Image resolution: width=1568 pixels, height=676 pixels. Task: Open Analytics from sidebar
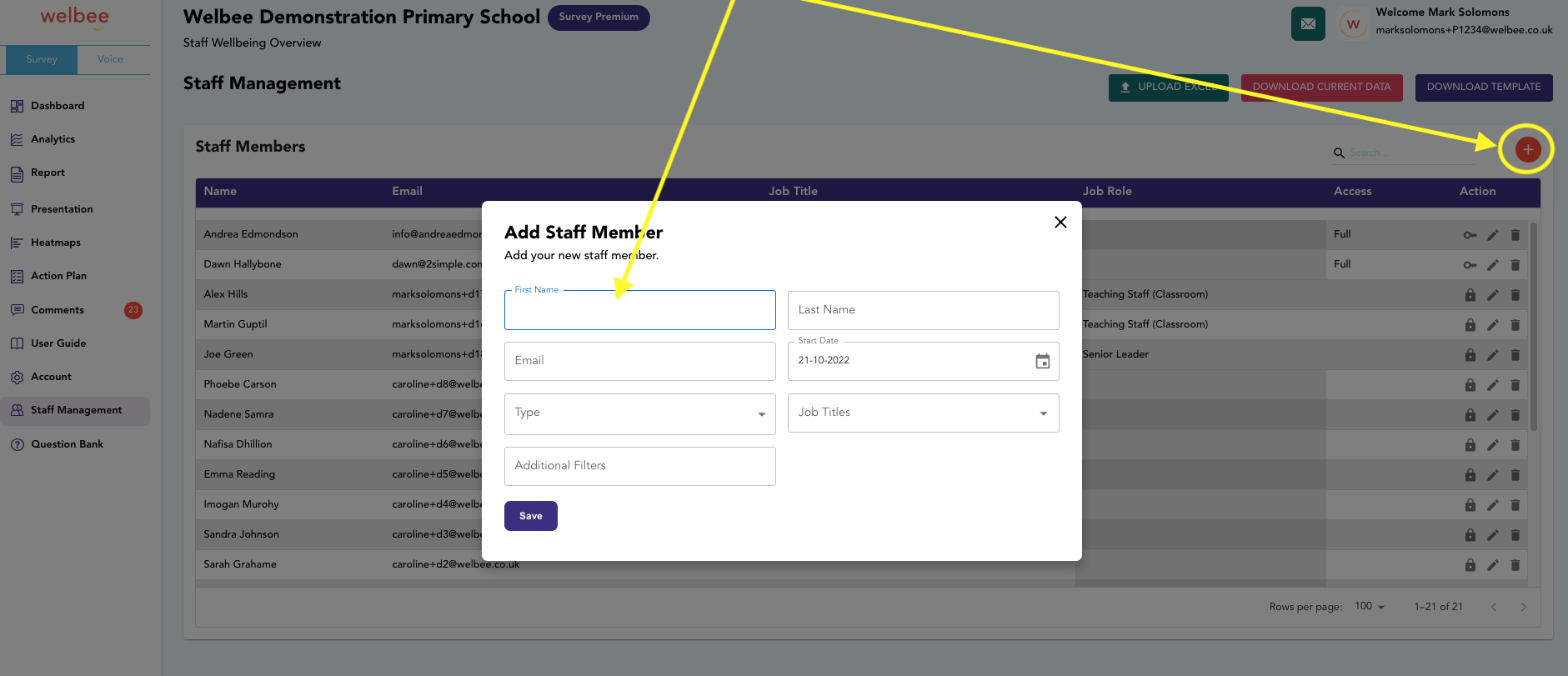tap(75, 139)
